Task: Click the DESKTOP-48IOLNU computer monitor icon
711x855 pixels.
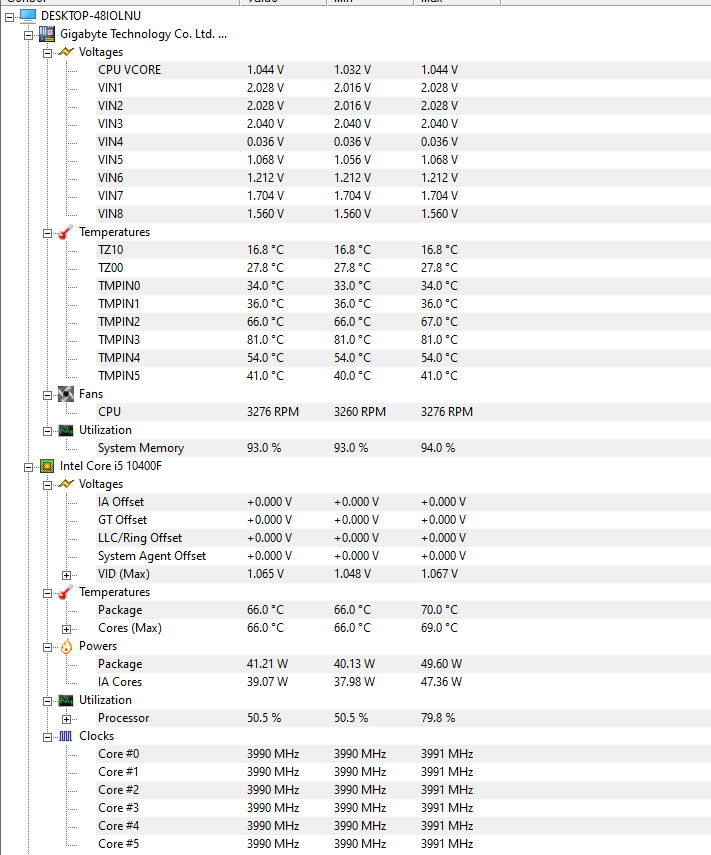Action: coord(28,16)
